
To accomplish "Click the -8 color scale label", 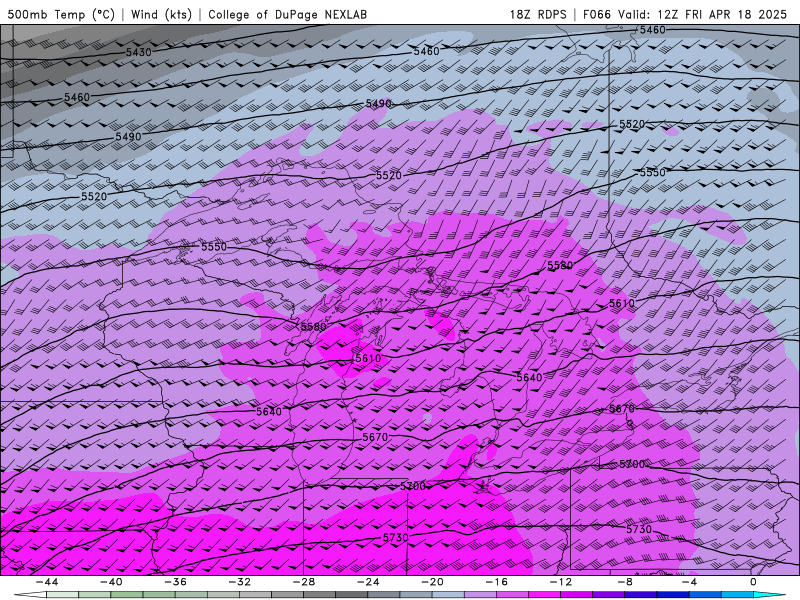I will pos(625,582).
